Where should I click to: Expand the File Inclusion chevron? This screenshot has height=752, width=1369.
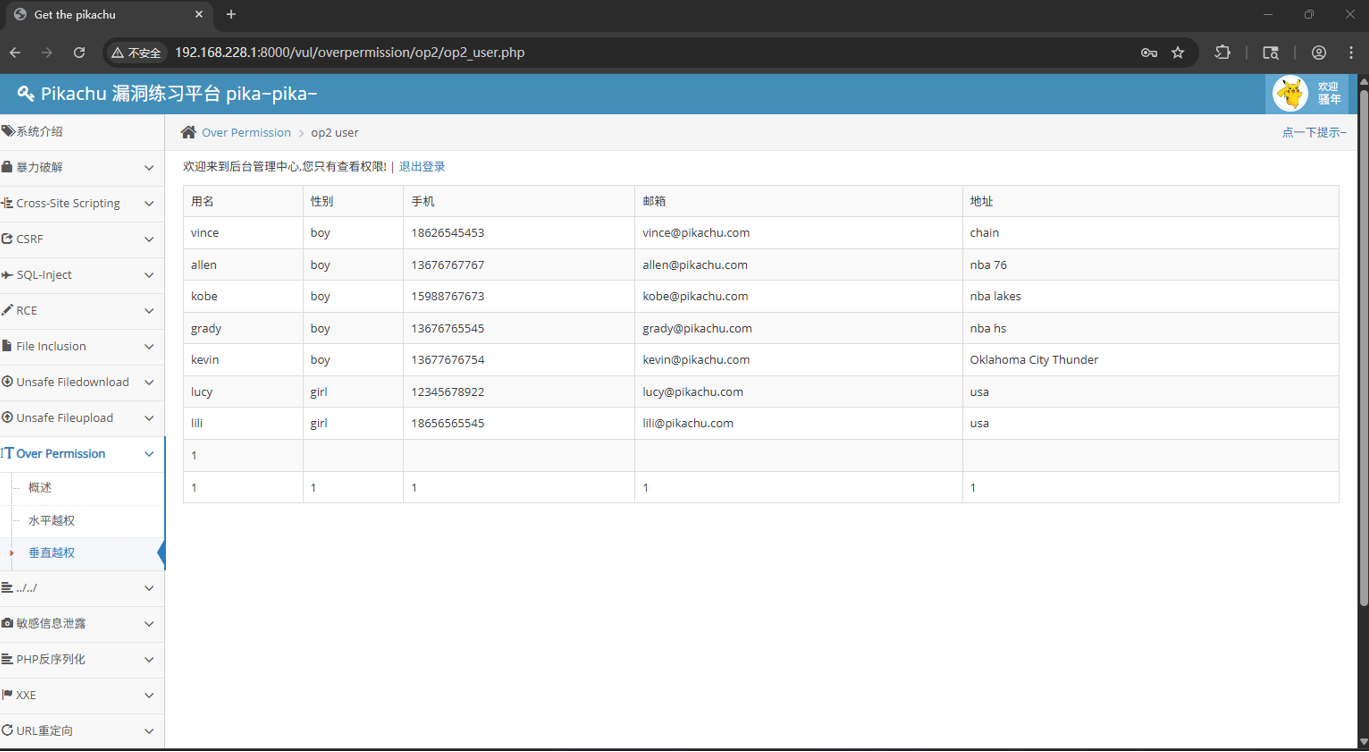pos(149,347)
